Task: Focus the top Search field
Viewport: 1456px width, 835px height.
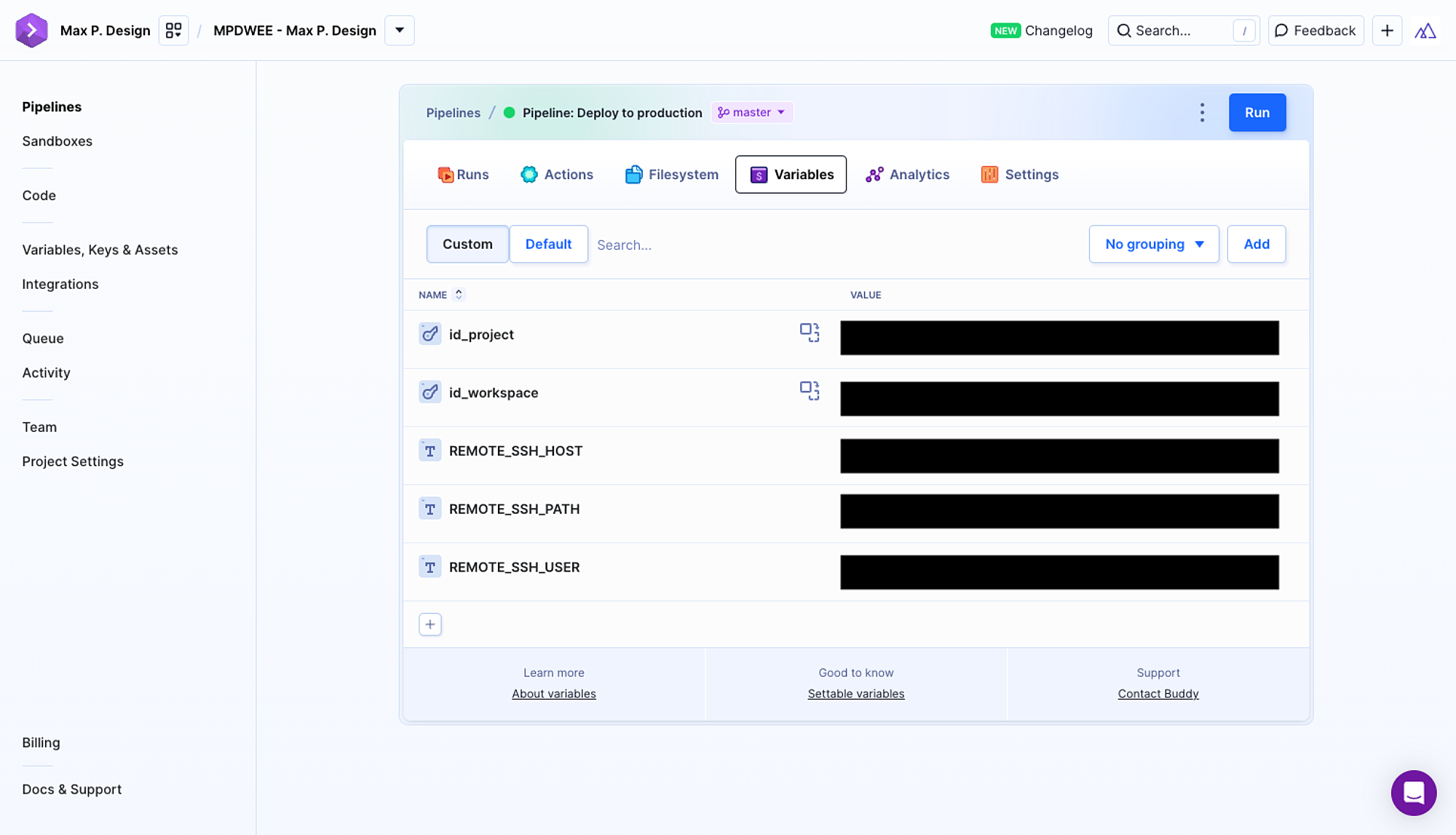Action: (1184, 31)
